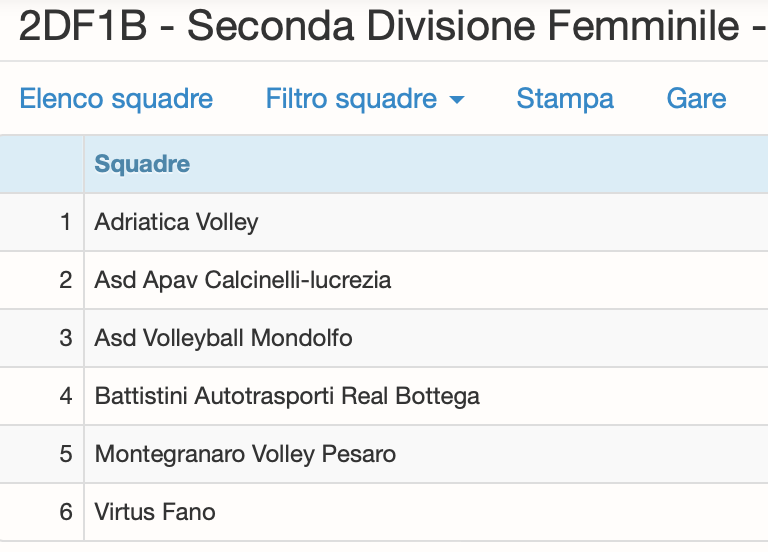Open the Elenco squadre link
768x552 pixels.
pos(116,98)
